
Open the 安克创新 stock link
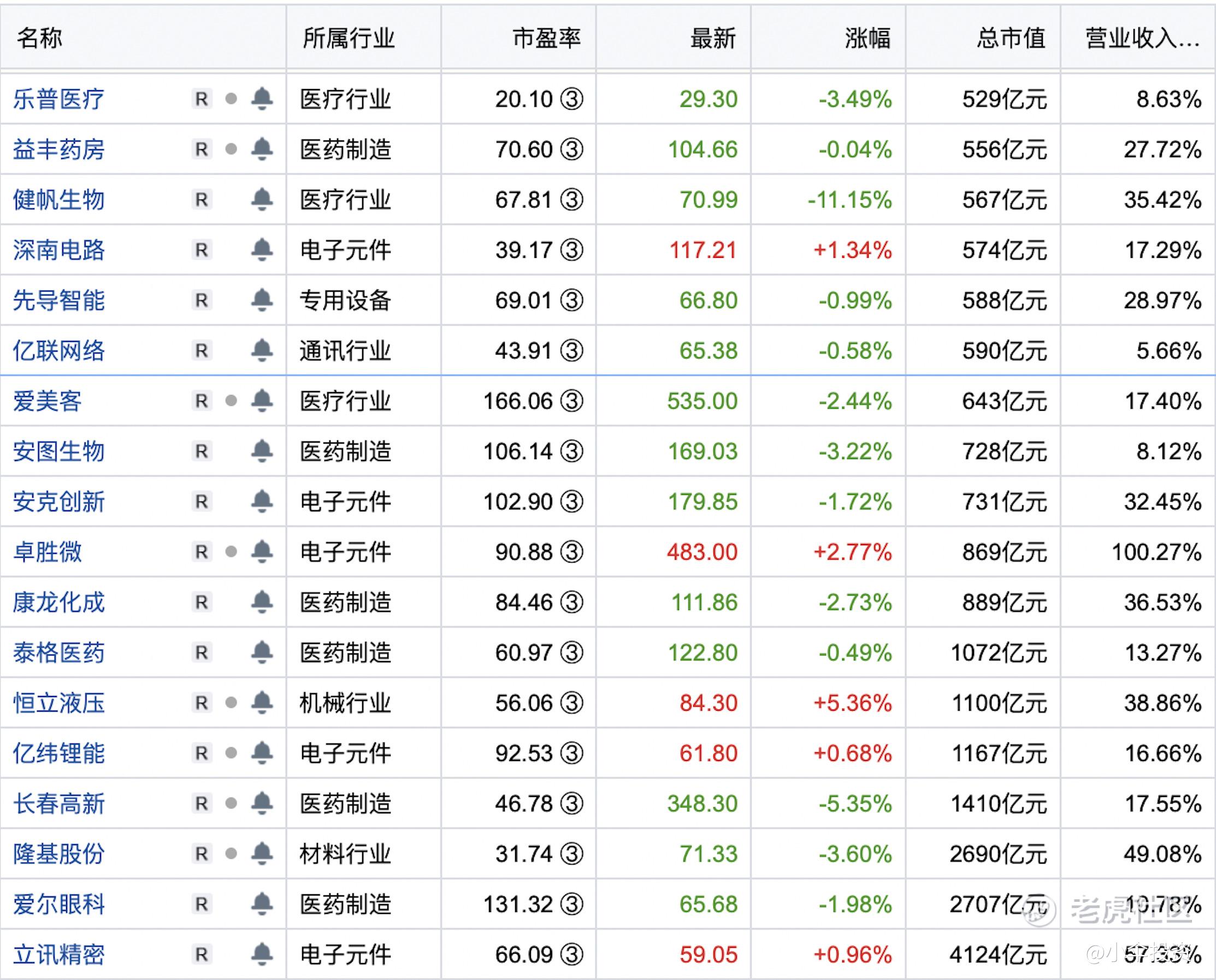pyautogui.click(x=58, y=501)
